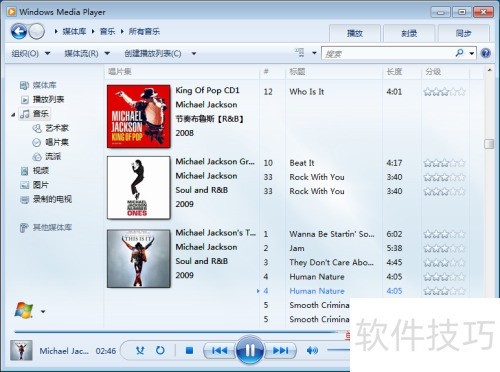Click the volume slider
This screenshot has height=372, width=500.
coord(338,350)
